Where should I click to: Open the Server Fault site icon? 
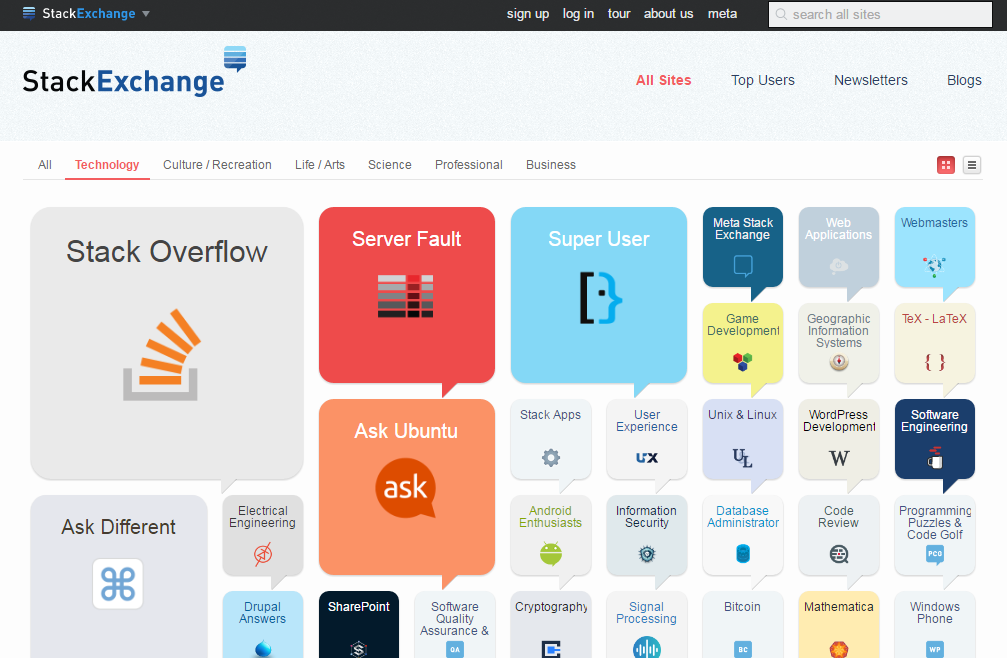[406, 296]
